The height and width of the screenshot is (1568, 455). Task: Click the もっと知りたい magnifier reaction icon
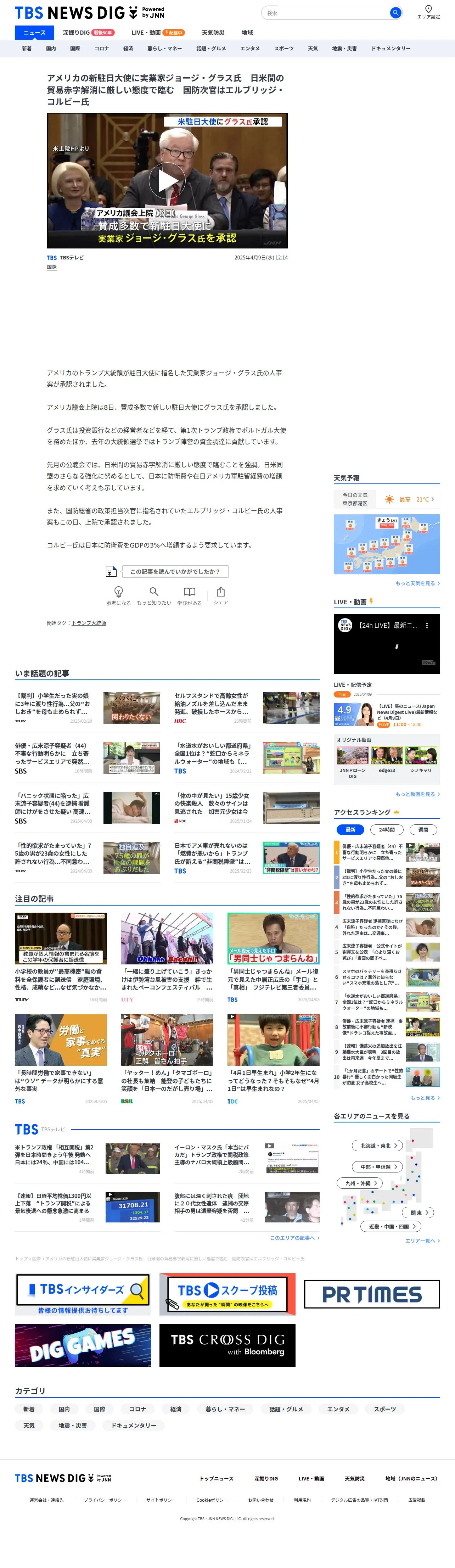pos(154,592)
